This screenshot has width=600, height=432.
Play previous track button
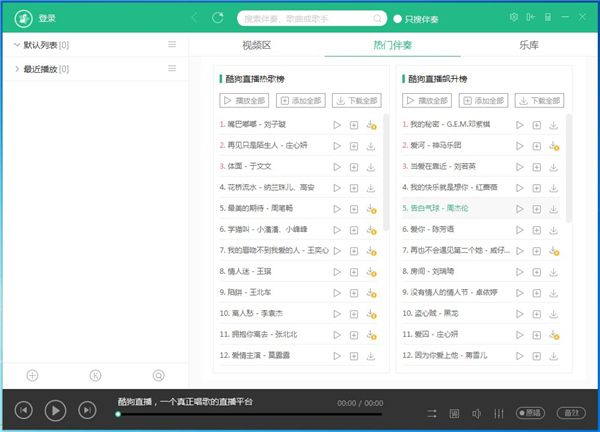coord(24,411)
